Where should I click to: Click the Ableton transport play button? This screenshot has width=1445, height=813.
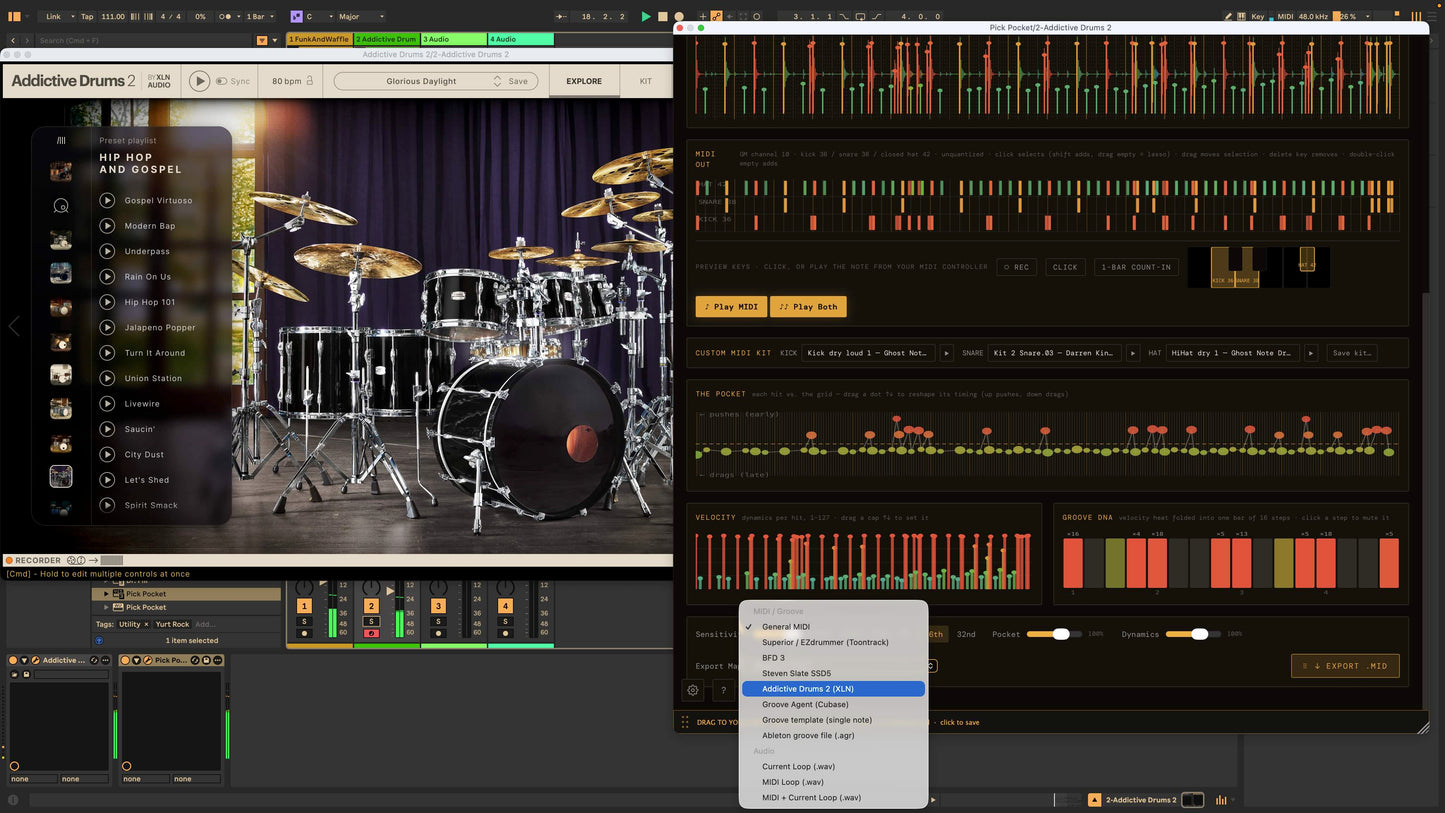tap(646, 16)
